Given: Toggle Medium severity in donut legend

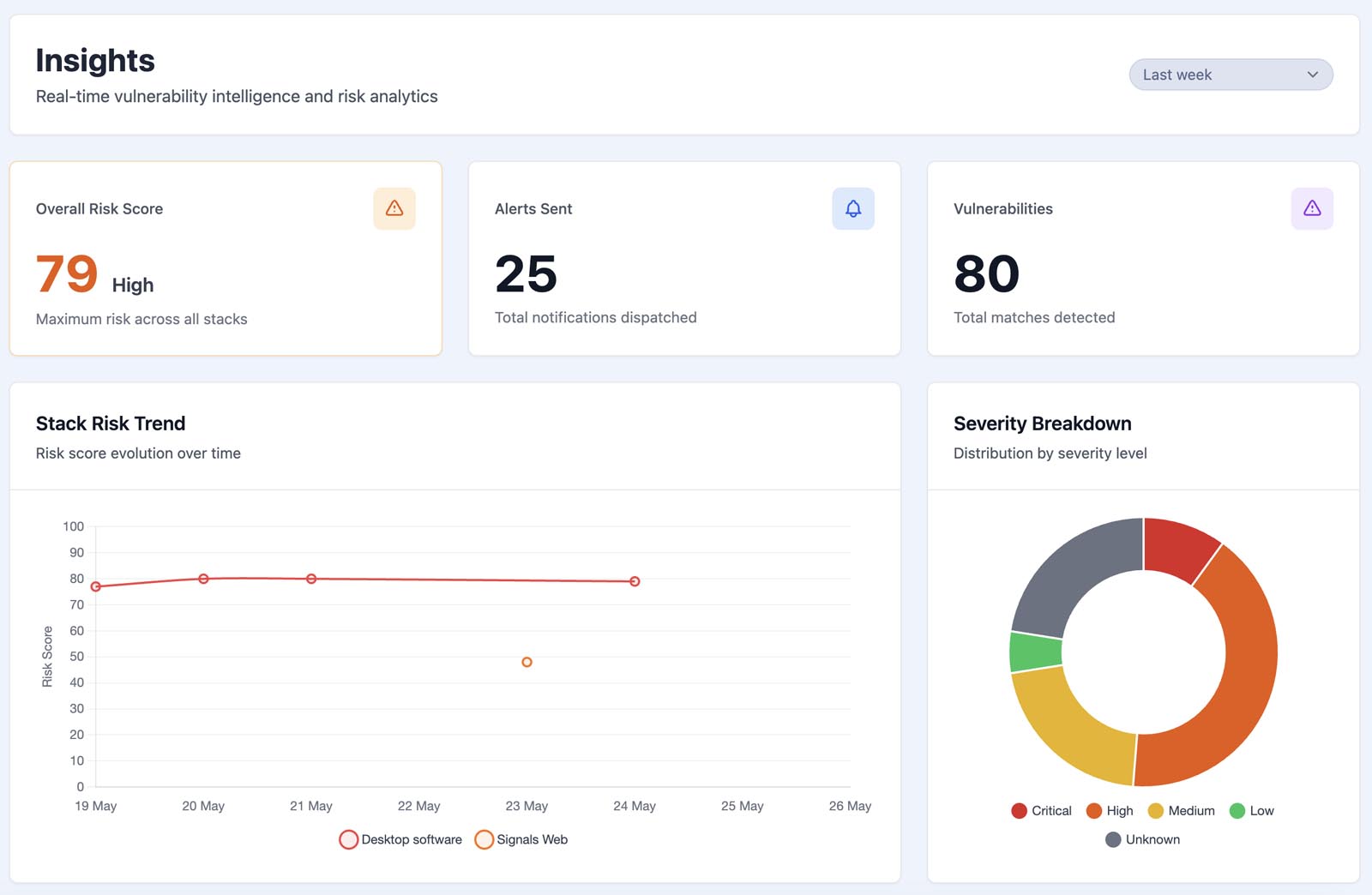Looking at the screenshot, I should point(1181,811).
